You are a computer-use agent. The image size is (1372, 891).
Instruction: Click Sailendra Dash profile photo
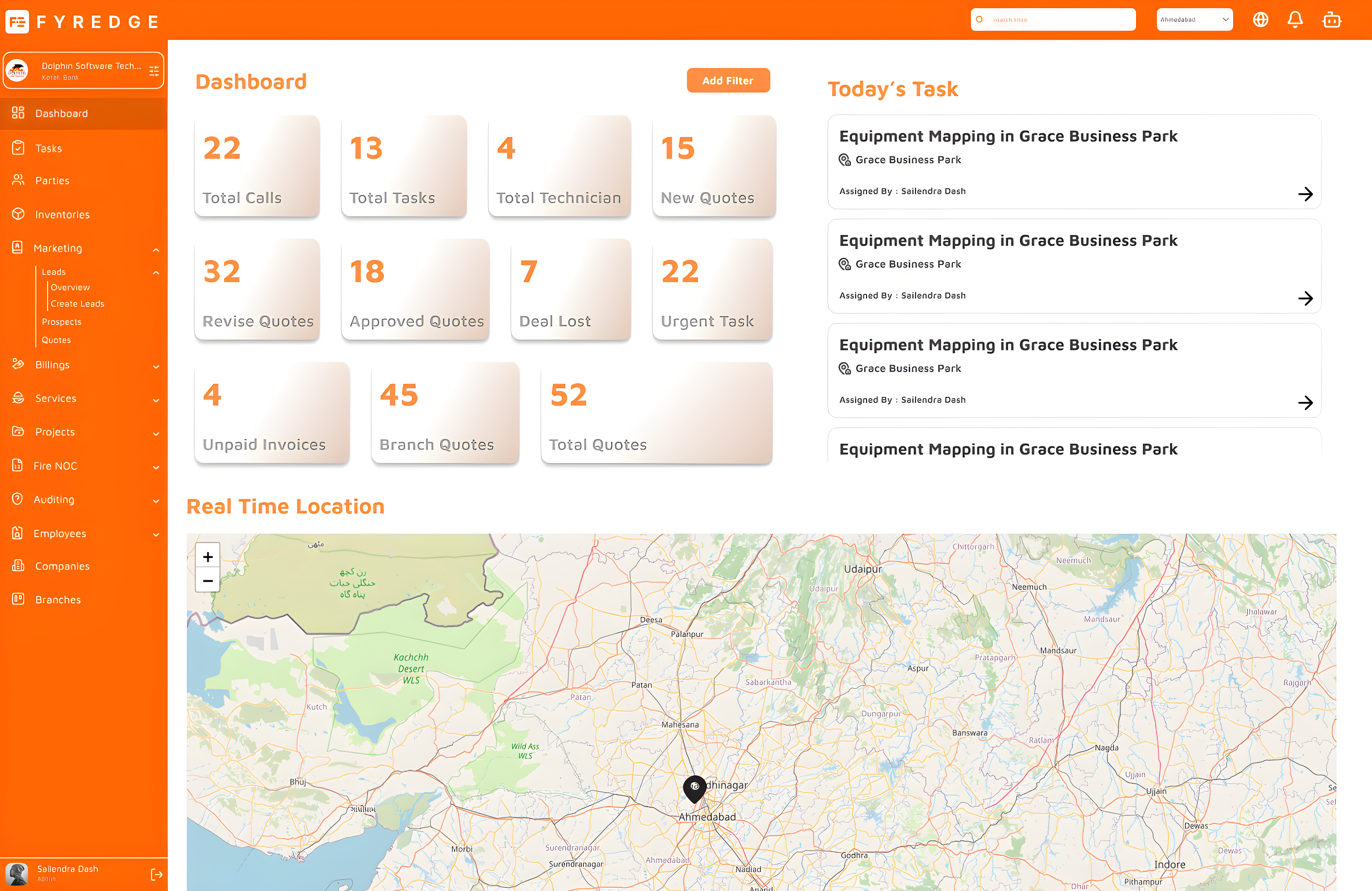[17, 874]
